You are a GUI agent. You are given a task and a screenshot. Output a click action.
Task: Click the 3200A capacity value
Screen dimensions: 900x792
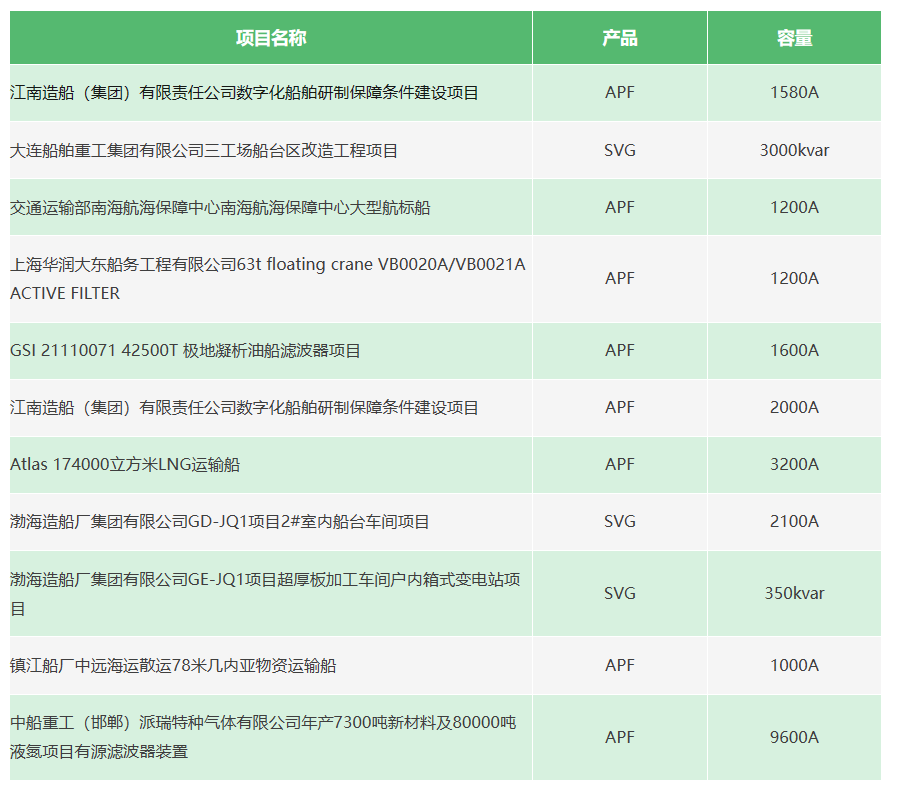click(x=794, y=464)
